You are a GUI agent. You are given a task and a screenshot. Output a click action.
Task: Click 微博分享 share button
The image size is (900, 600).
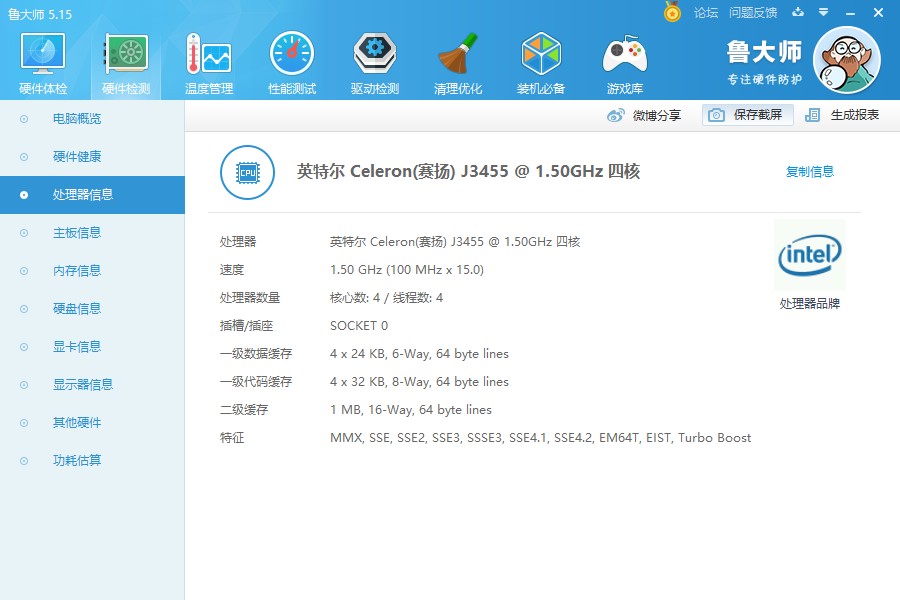point(643,115)
